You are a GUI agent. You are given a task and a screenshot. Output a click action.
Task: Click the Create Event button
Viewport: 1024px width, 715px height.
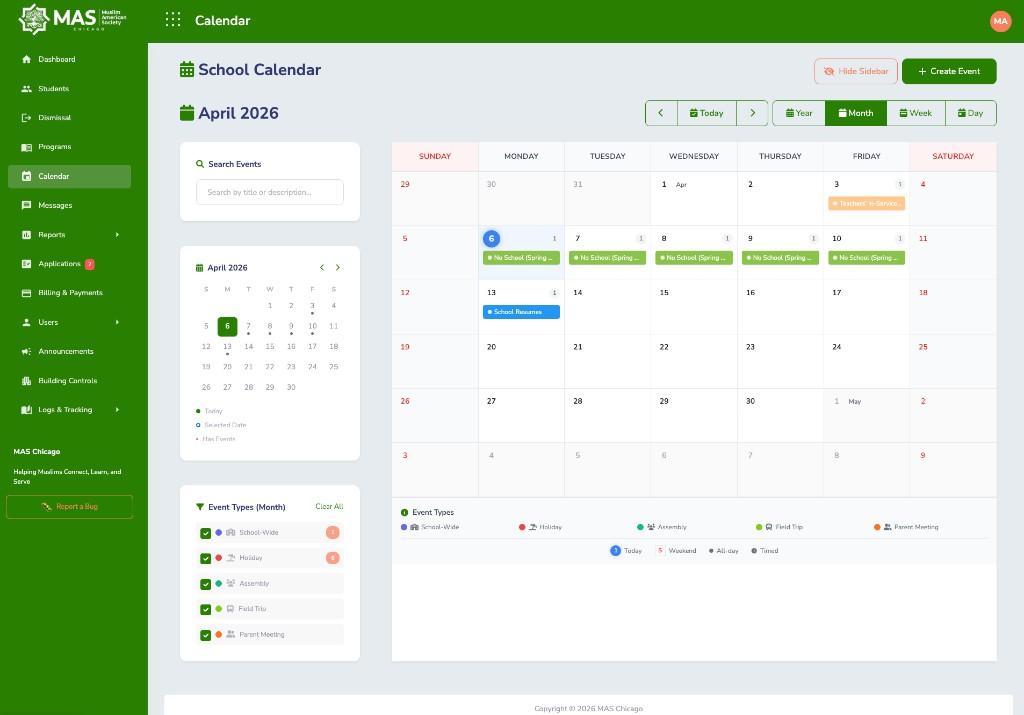(x=948, y=71)
